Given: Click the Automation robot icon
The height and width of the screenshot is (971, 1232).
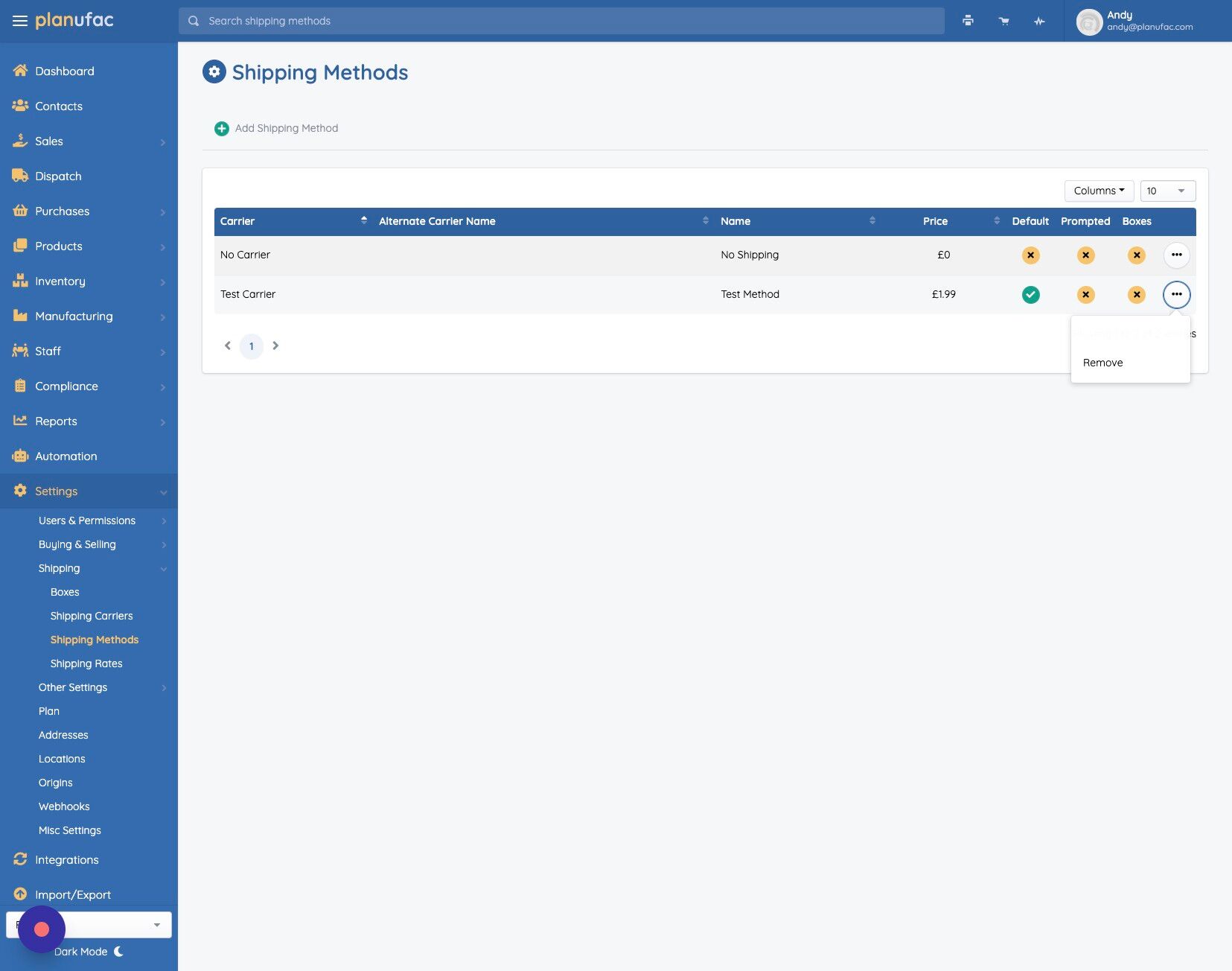Looking at the screenshot, I should pyautogui.click(x=20, y=456).
